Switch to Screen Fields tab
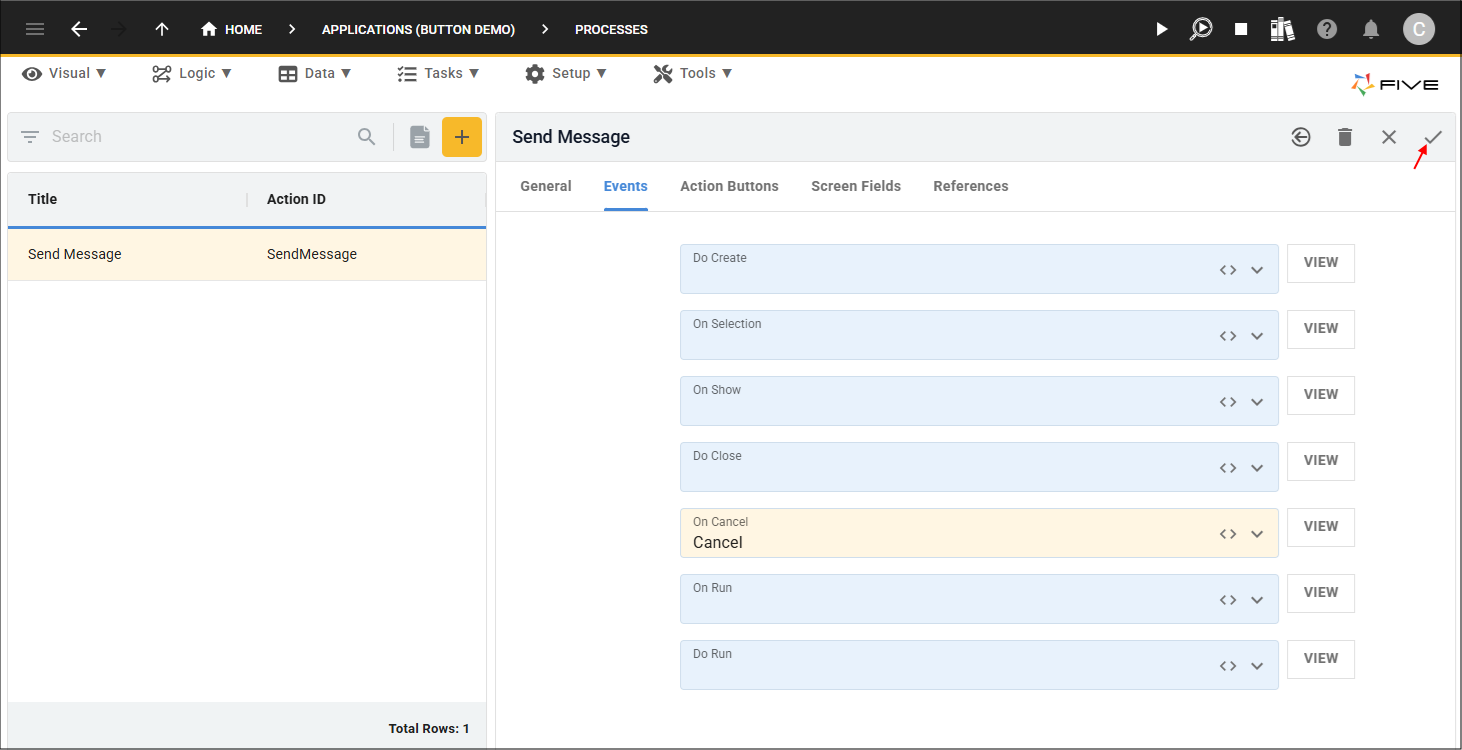This screenshot has height=750, width=1462. pos(856,186)
